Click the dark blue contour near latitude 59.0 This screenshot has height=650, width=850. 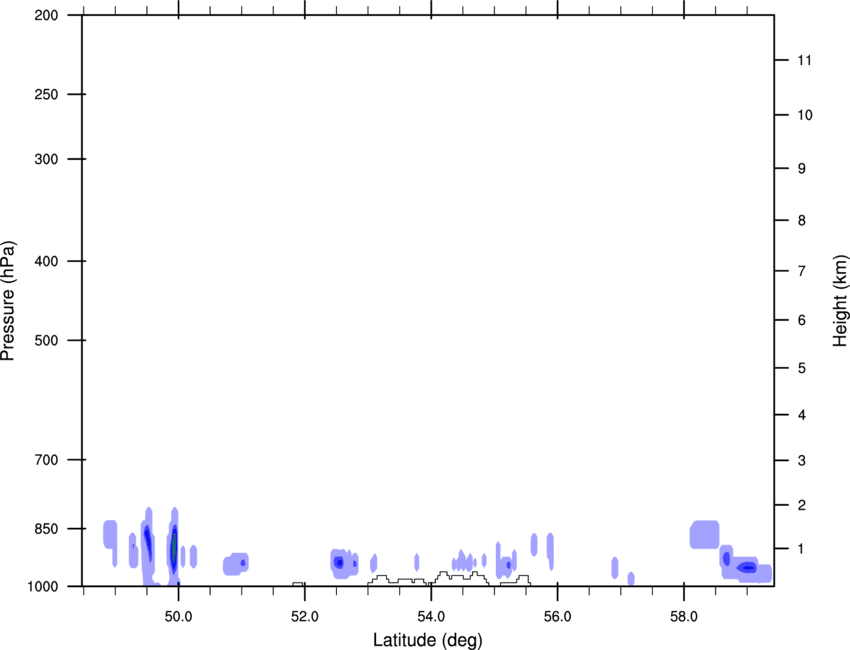[746, 568]
